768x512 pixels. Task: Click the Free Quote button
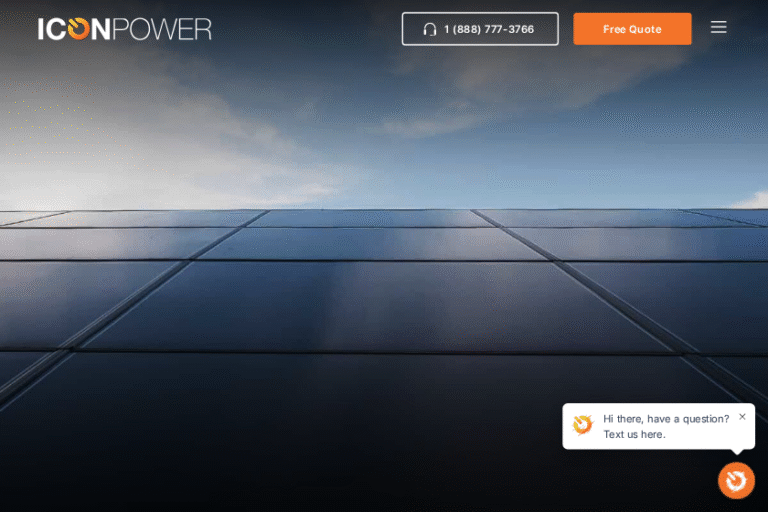pyautogui.click(x=632, y=29)
